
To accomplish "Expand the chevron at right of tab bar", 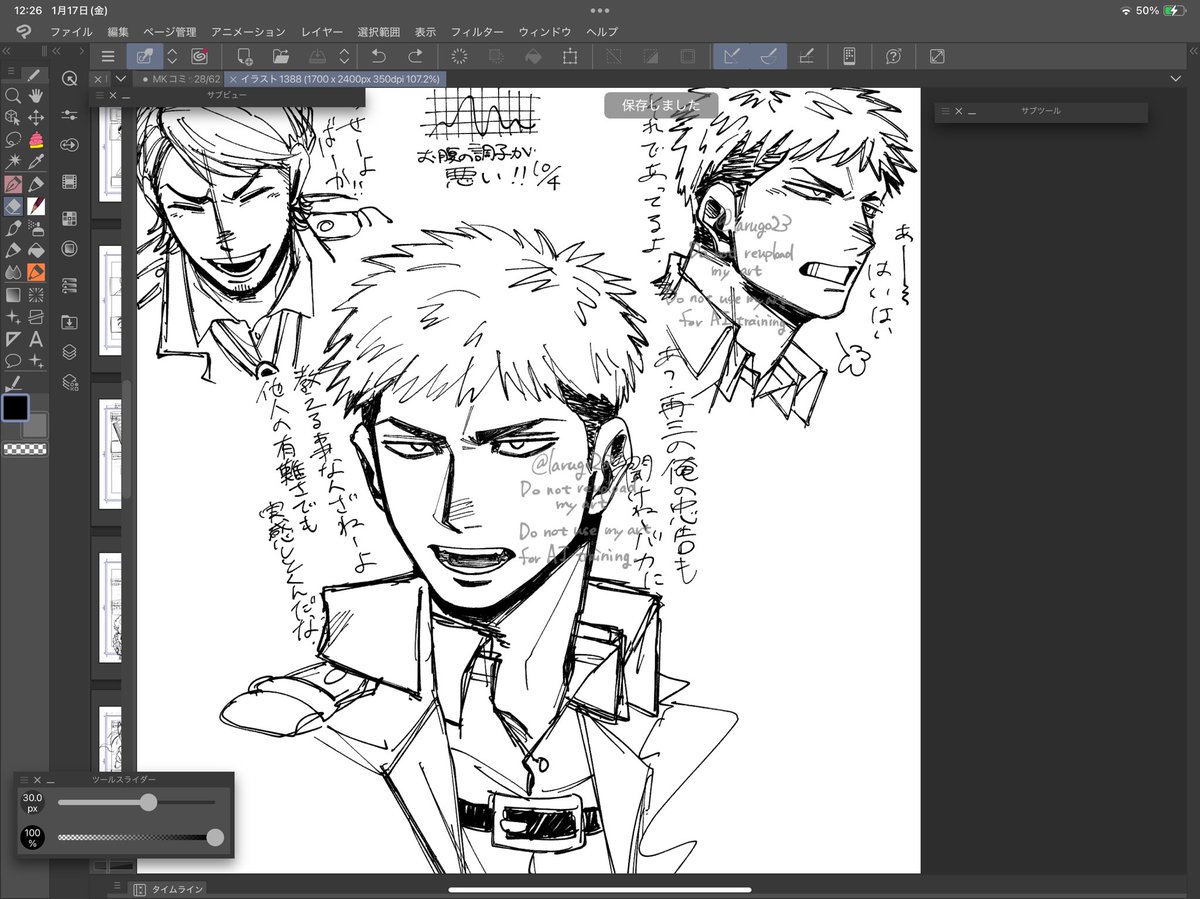I will pyautogui.click(x=1175, y=78).
